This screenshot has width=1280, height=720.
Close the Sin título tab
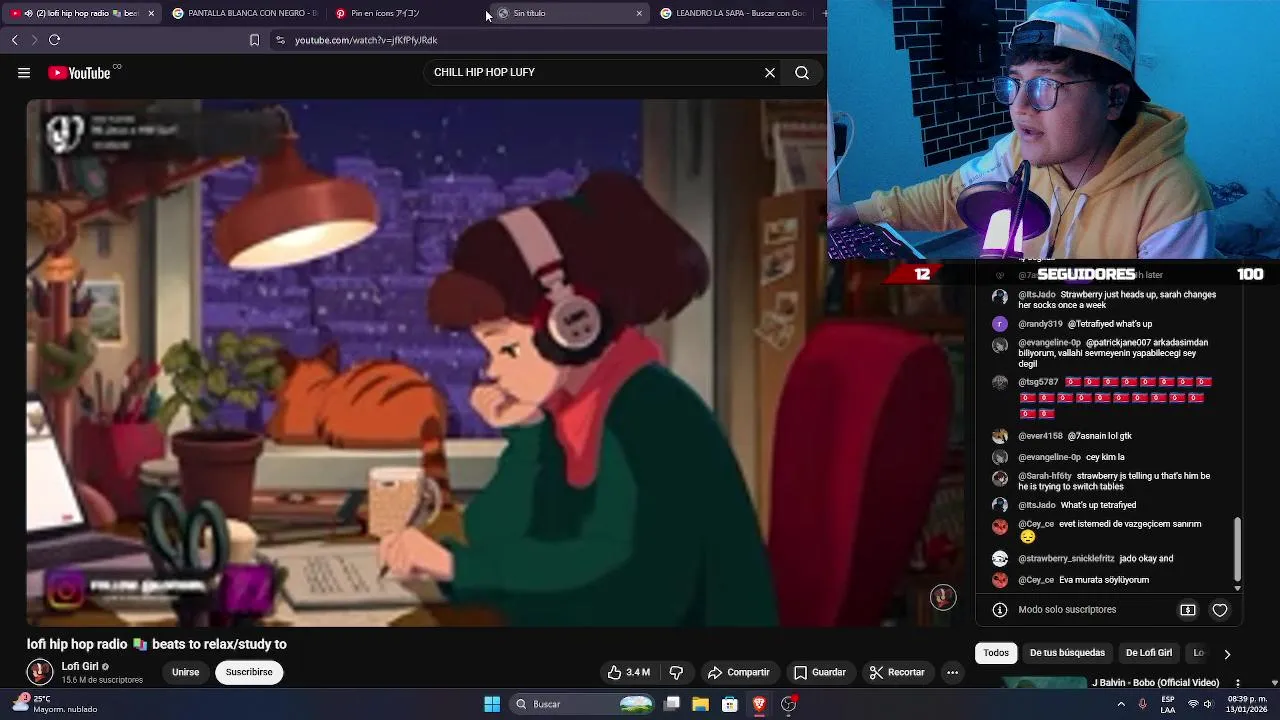click(639, 13)
